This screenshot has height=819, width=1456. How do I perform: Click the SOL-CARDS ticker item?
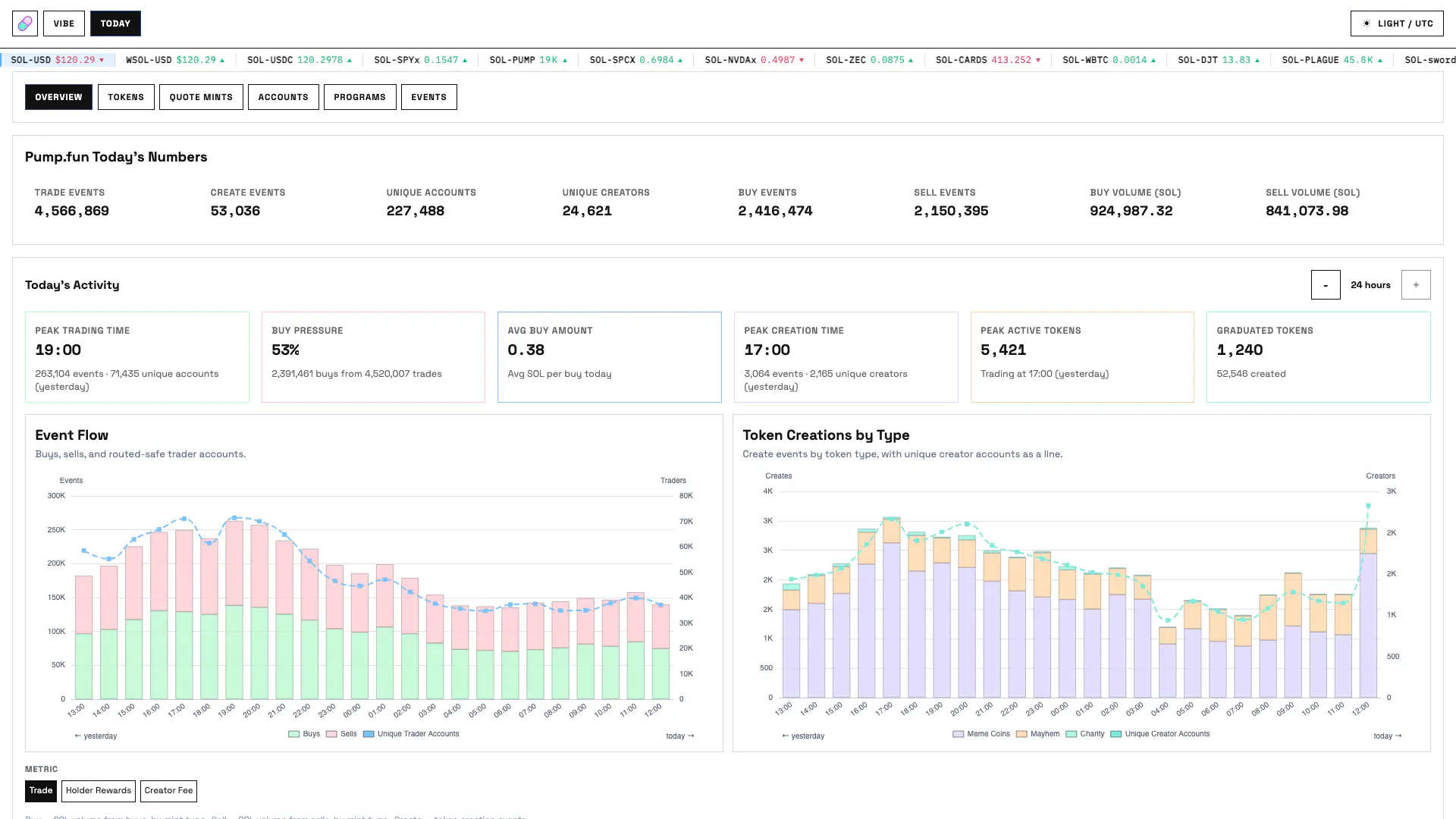coord(988,60)
